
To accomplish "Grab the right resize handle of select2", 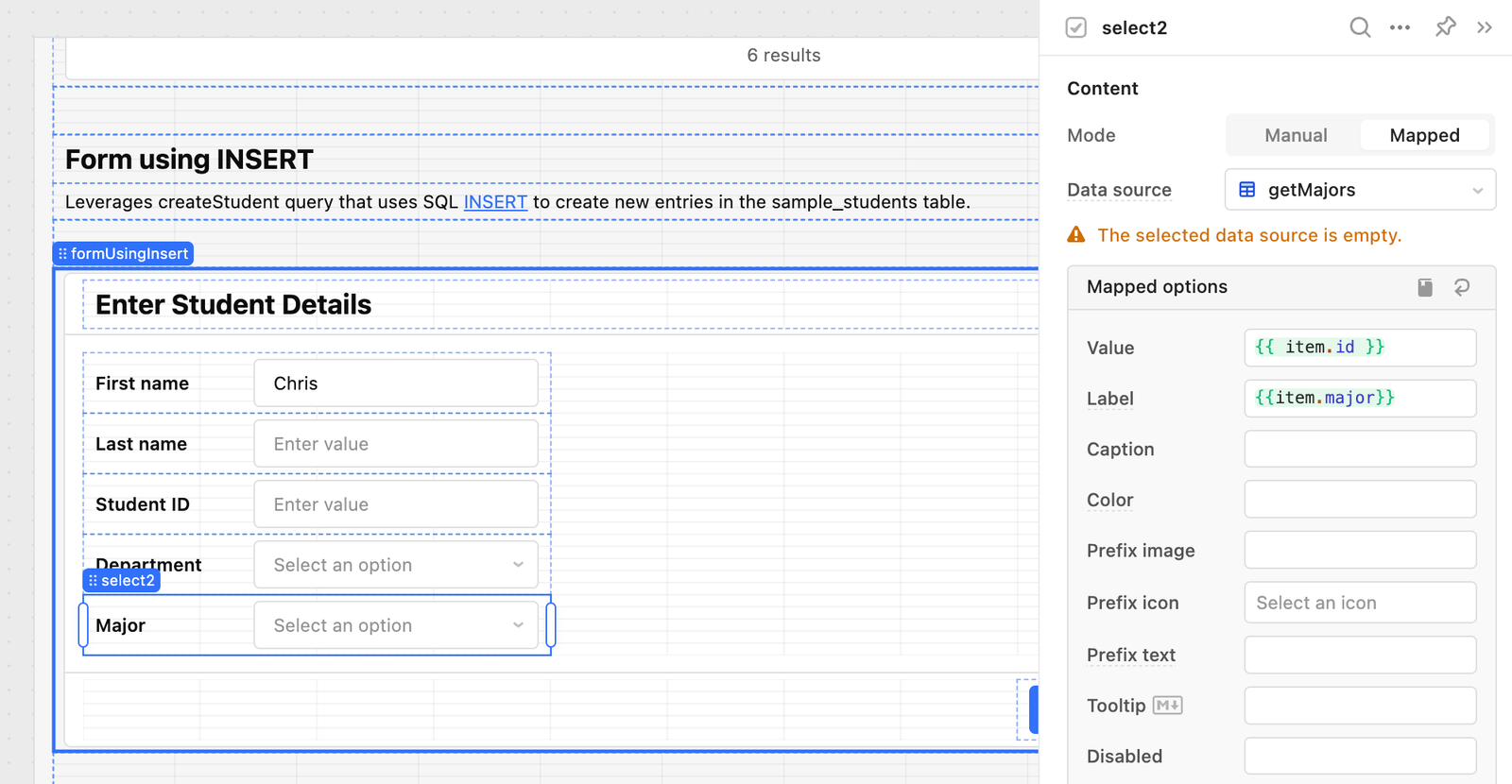I will (x=551, y=625).
